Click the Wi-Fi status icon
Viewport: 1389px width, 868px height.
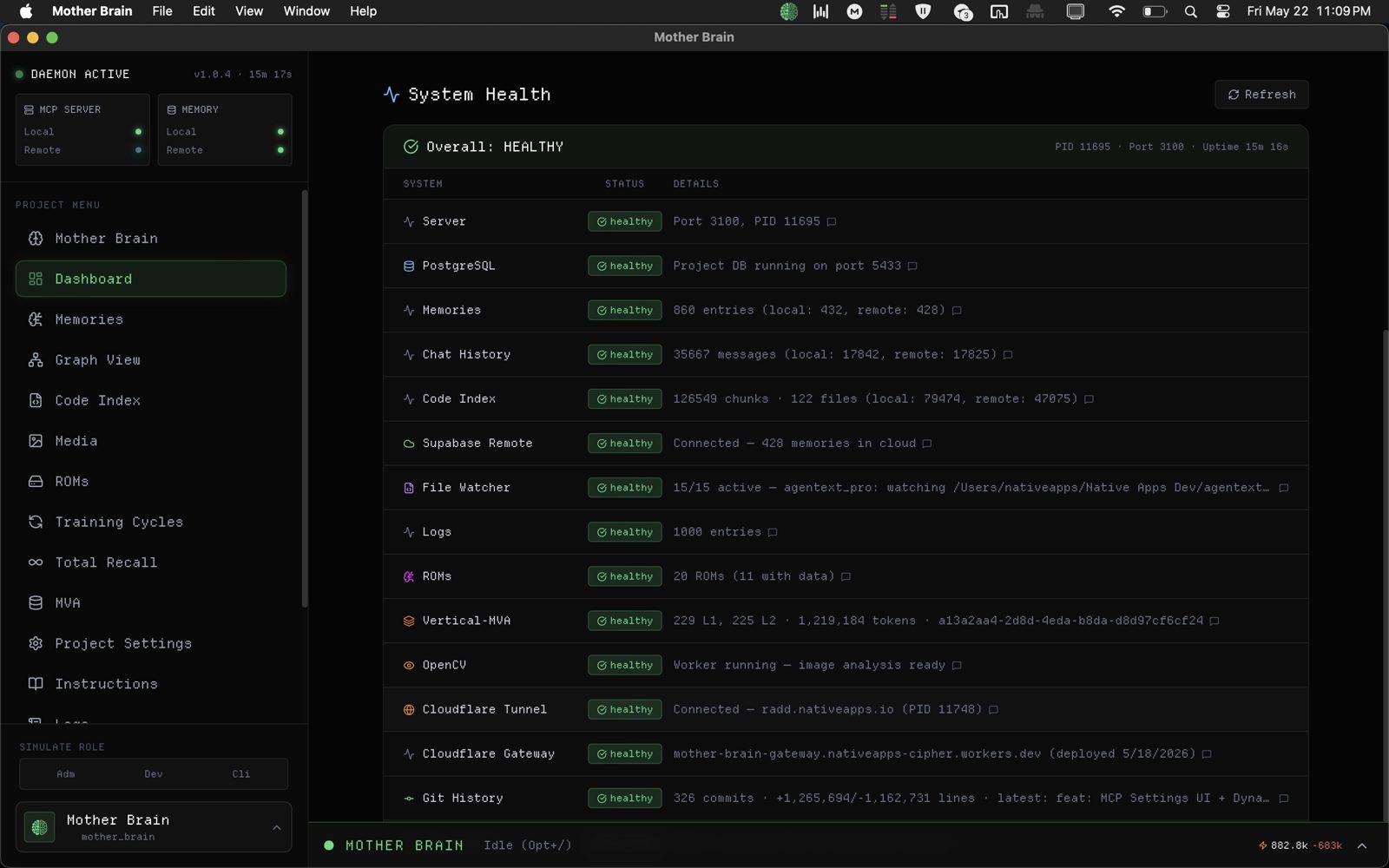[x=1117, y=11]
